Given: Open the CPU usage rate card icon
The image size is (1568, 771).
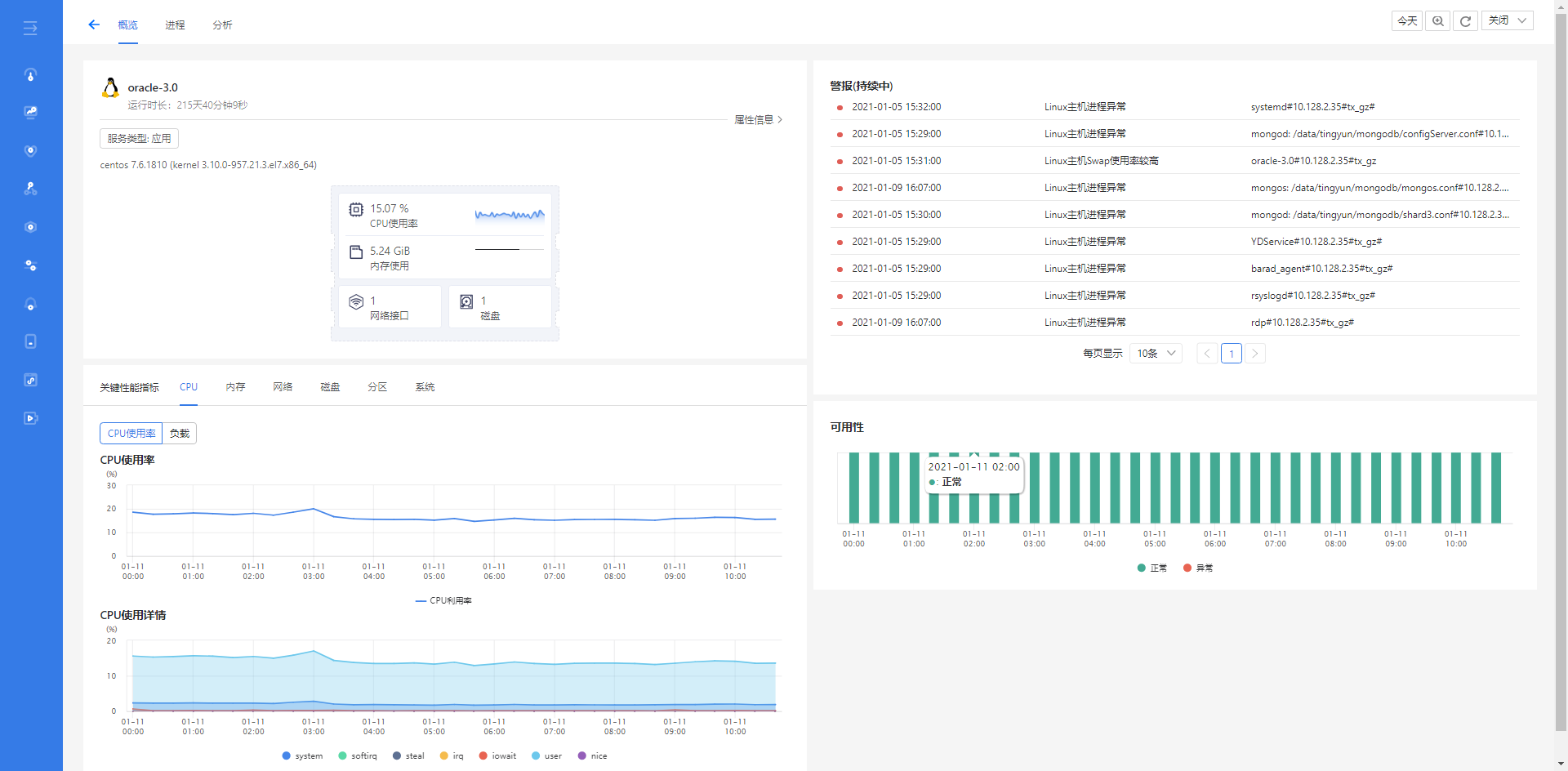Looking at the screenshot, I should pyautogui.click(x=356, y=210).
